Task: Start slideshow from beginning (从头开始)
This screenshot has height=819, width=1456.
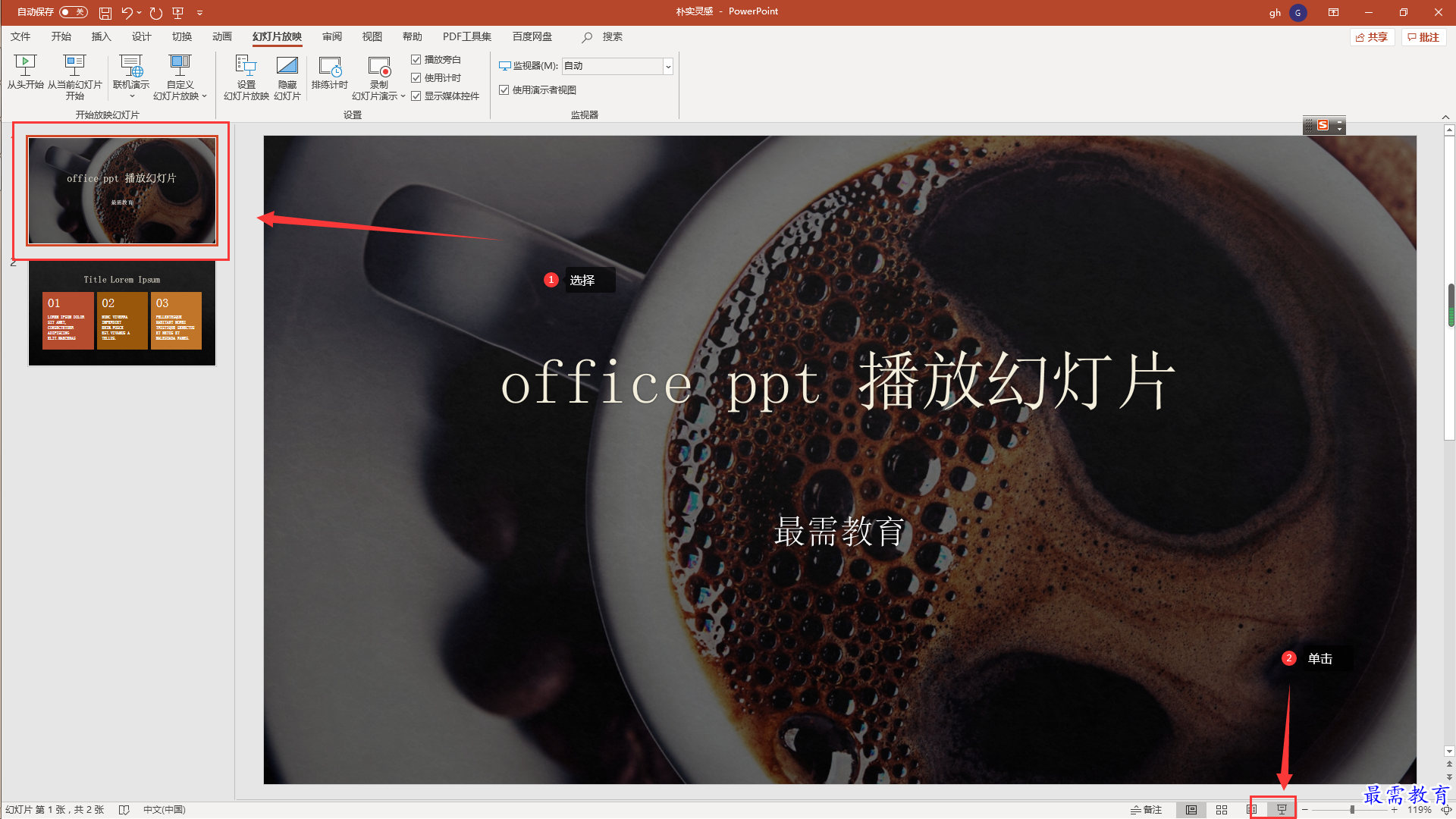Action: (x=25, y=73)
